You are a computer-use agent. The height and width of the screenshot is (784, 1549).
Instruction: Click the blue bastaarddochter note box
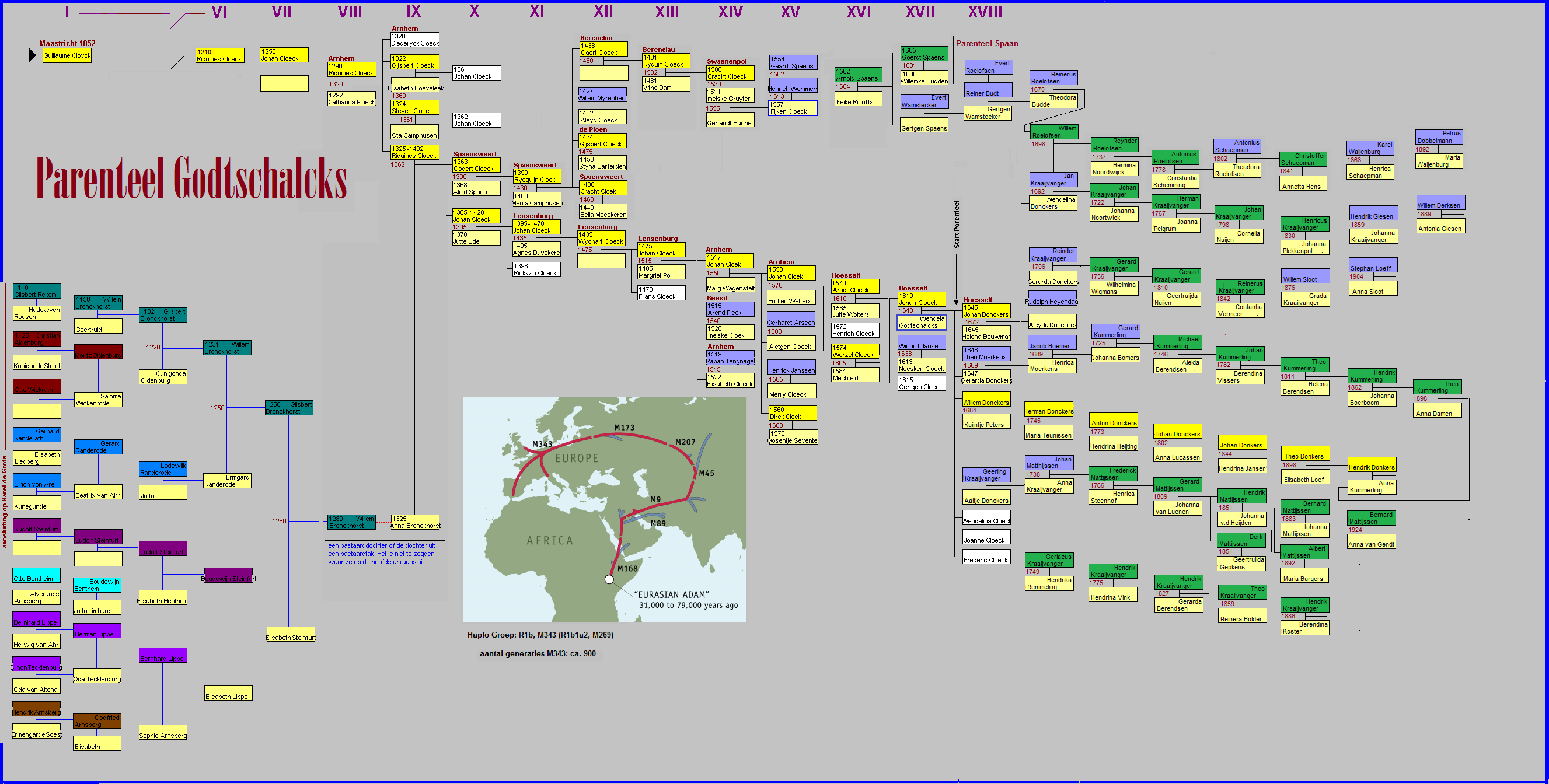(x=385, y=554)
